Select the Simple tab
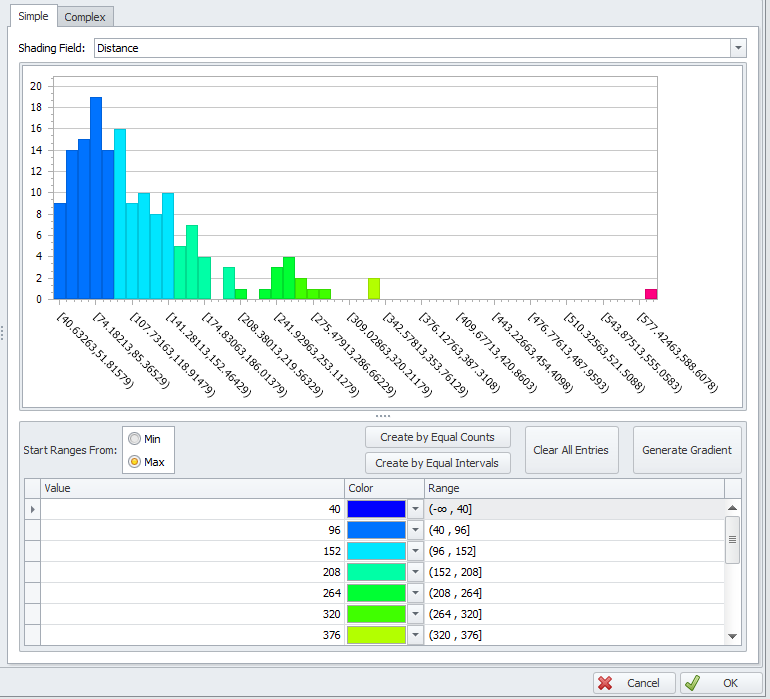 click(32, 17)
